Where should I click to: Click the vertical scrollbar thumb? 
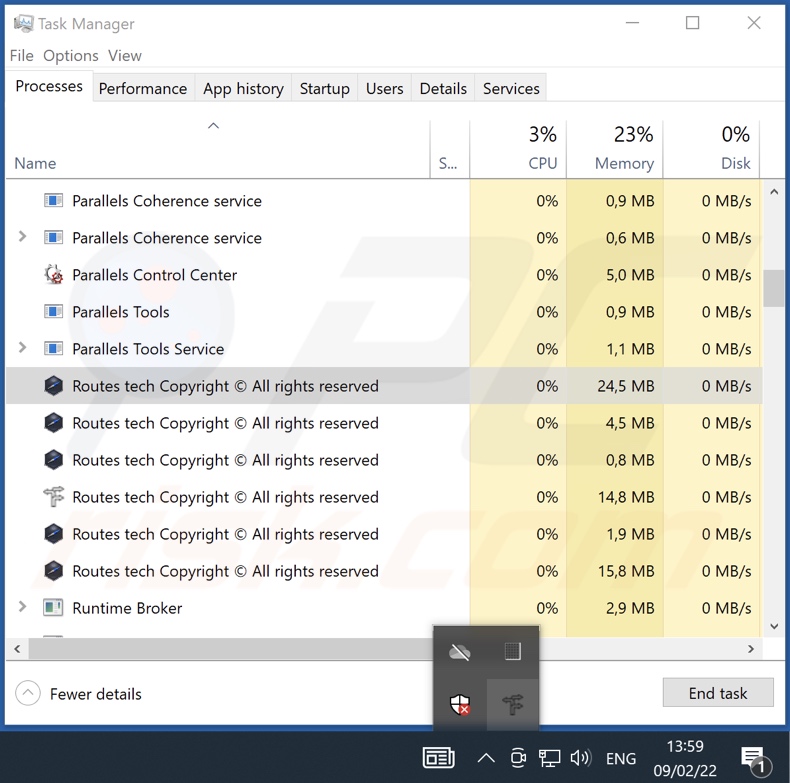pyautogui.click(x=773, y=288)
